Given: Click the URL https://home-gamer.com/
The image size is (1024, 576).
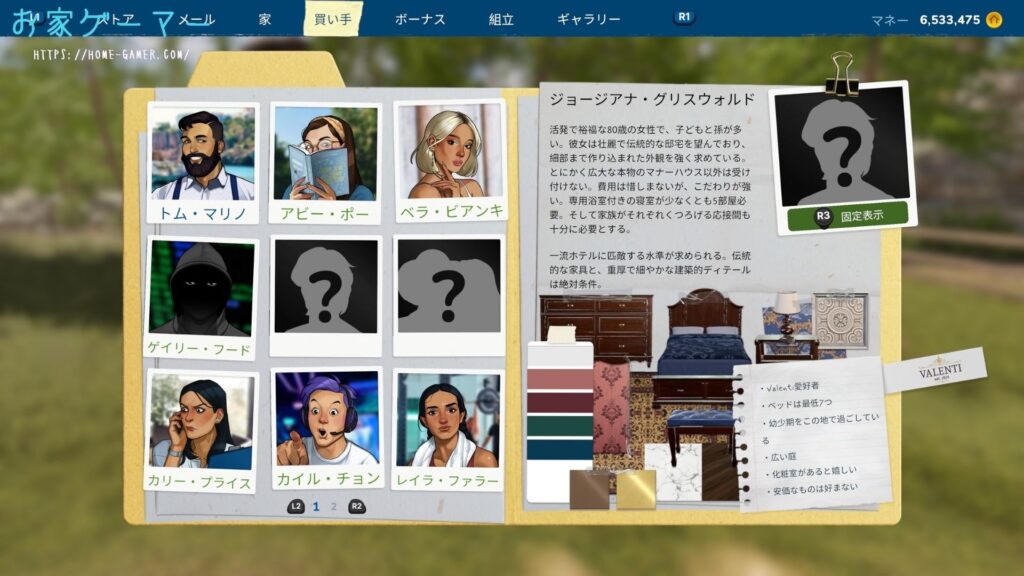Looking at the screenshot, I should click(111, 54).
